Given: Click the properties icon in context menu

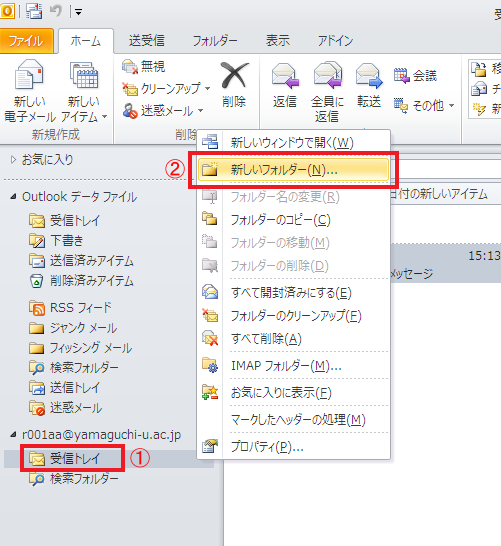Looking at the screenshot, I should [x=210, y=446].
